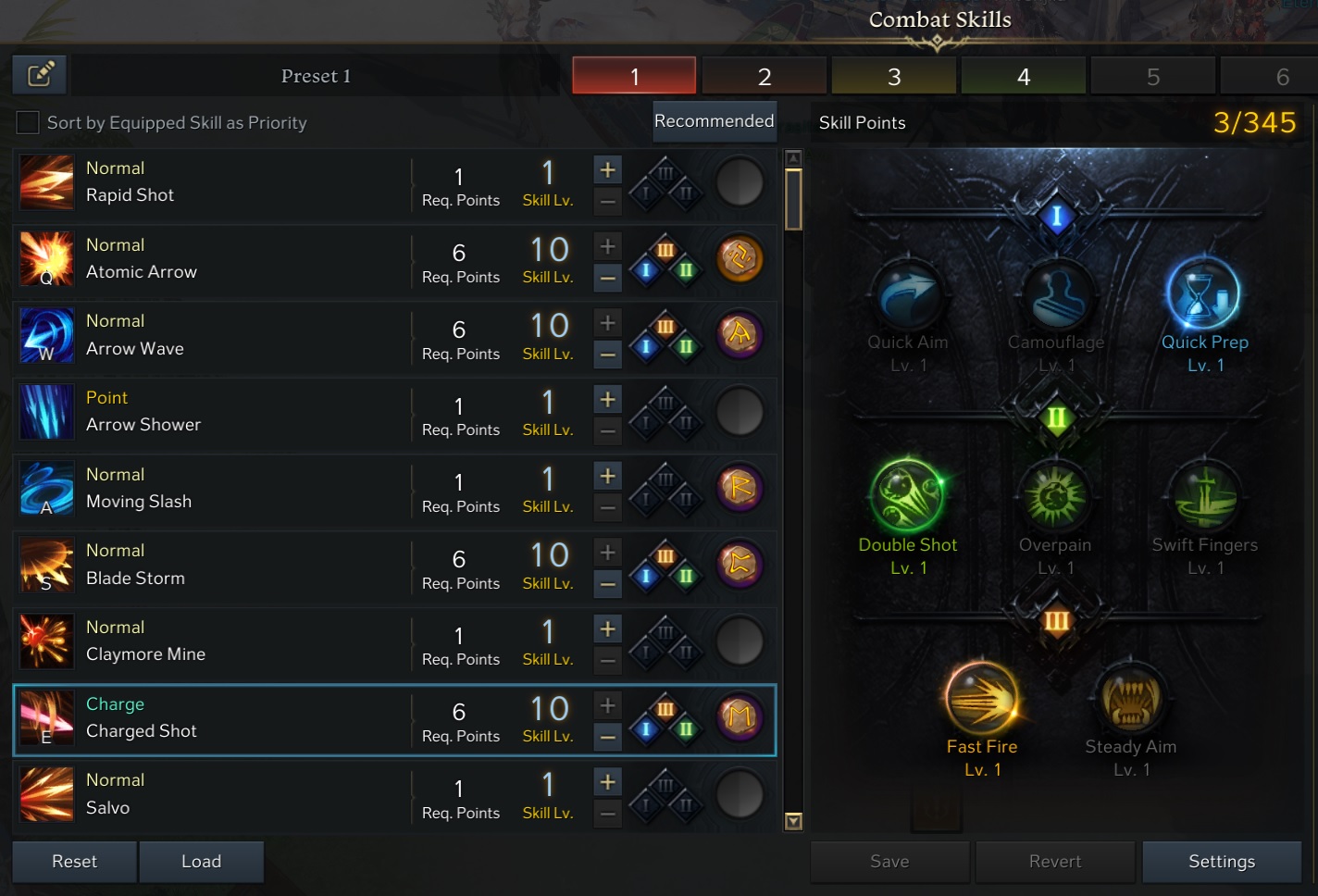Screen dimensions: 1318x896
Task: Choose the Double Shot tripod icon
Action: 908,496
